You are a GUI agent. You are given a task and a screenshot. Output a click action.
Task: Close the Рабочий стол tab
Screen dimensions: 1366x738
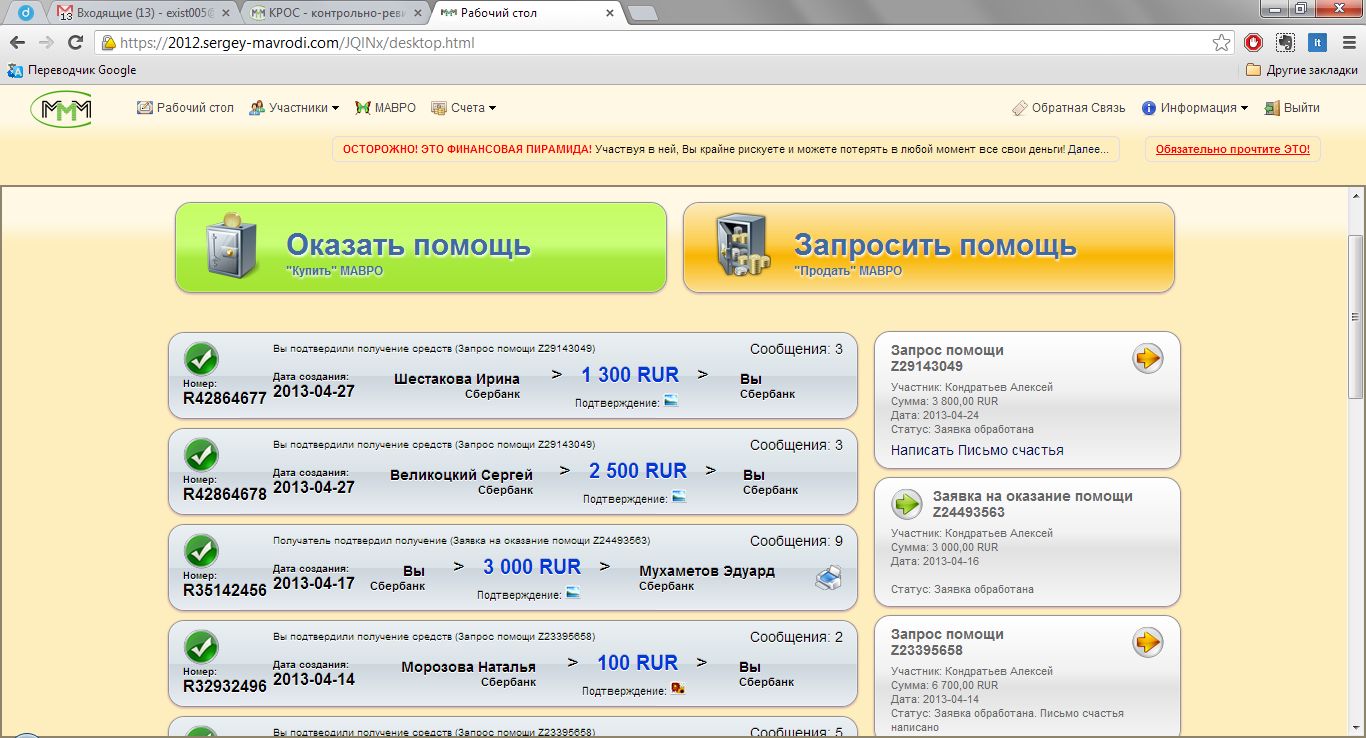click(x=610, y=14)
